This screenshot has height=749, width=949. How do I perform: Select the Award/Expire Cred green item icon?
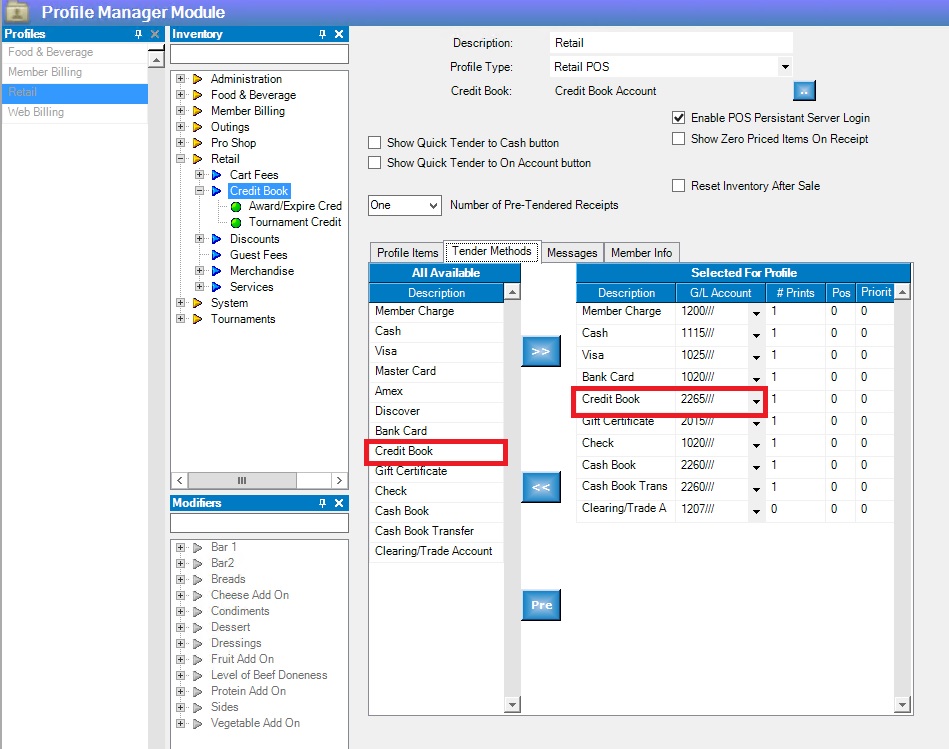tap(236, 206)
